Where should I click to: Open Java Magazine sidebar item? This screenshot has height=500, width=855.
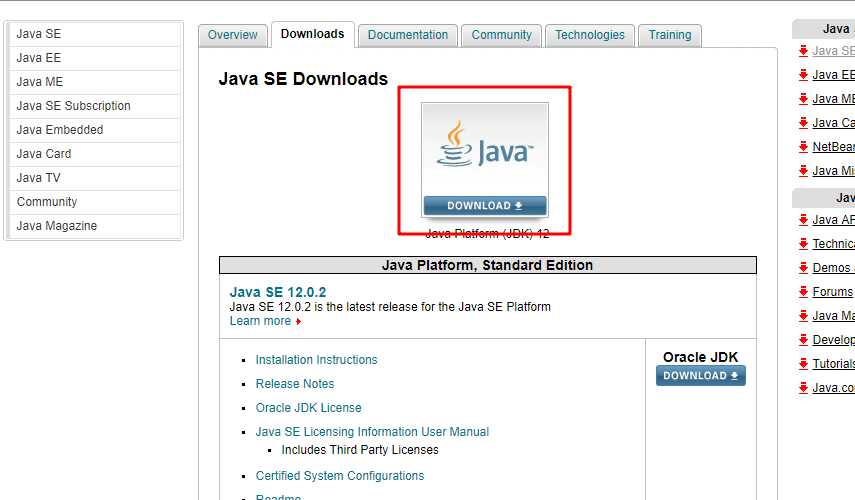tap(95, 226)
